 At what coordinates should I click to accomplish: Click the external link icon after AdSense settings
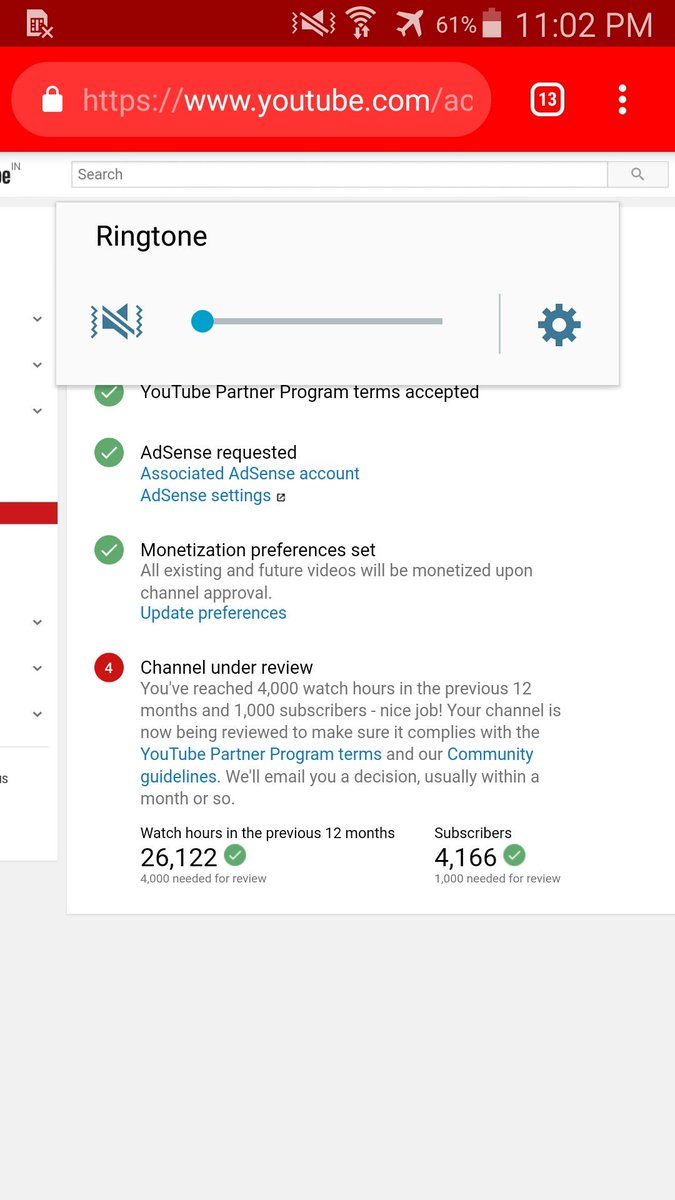point(281,497)
